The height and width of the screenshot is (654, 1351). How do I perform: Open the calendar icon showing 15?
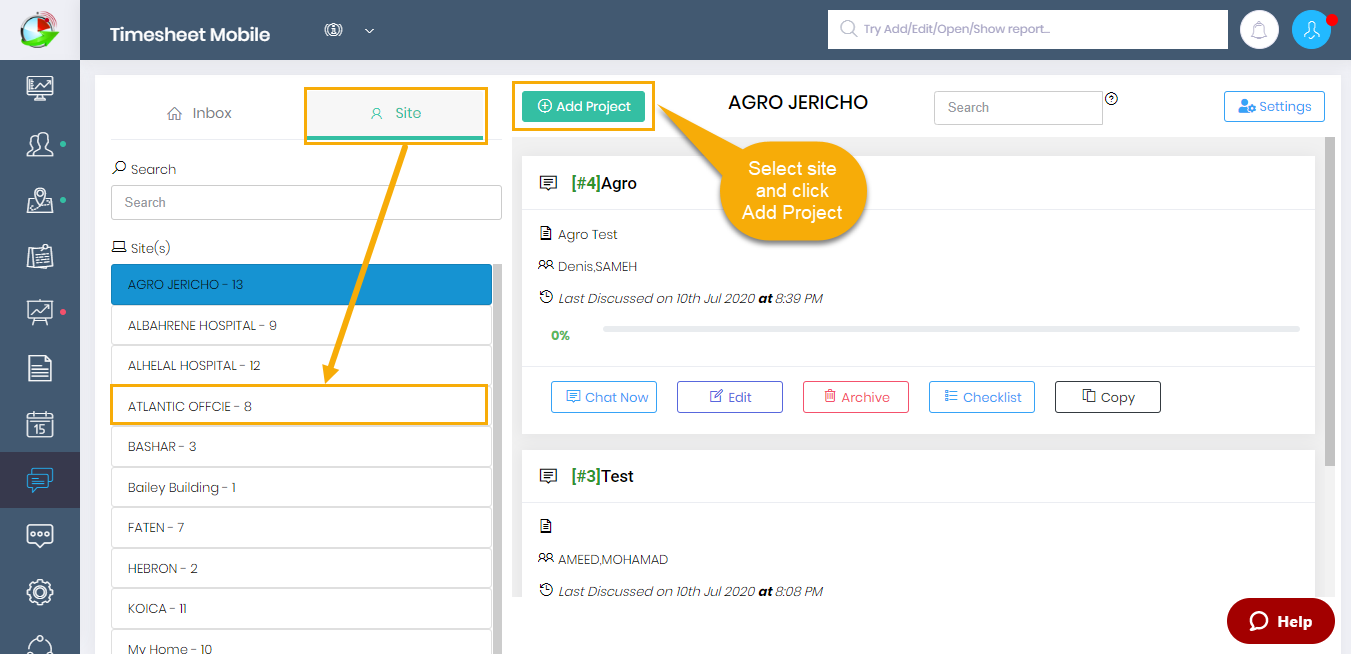pyautogui.click(x=40, y=424)
